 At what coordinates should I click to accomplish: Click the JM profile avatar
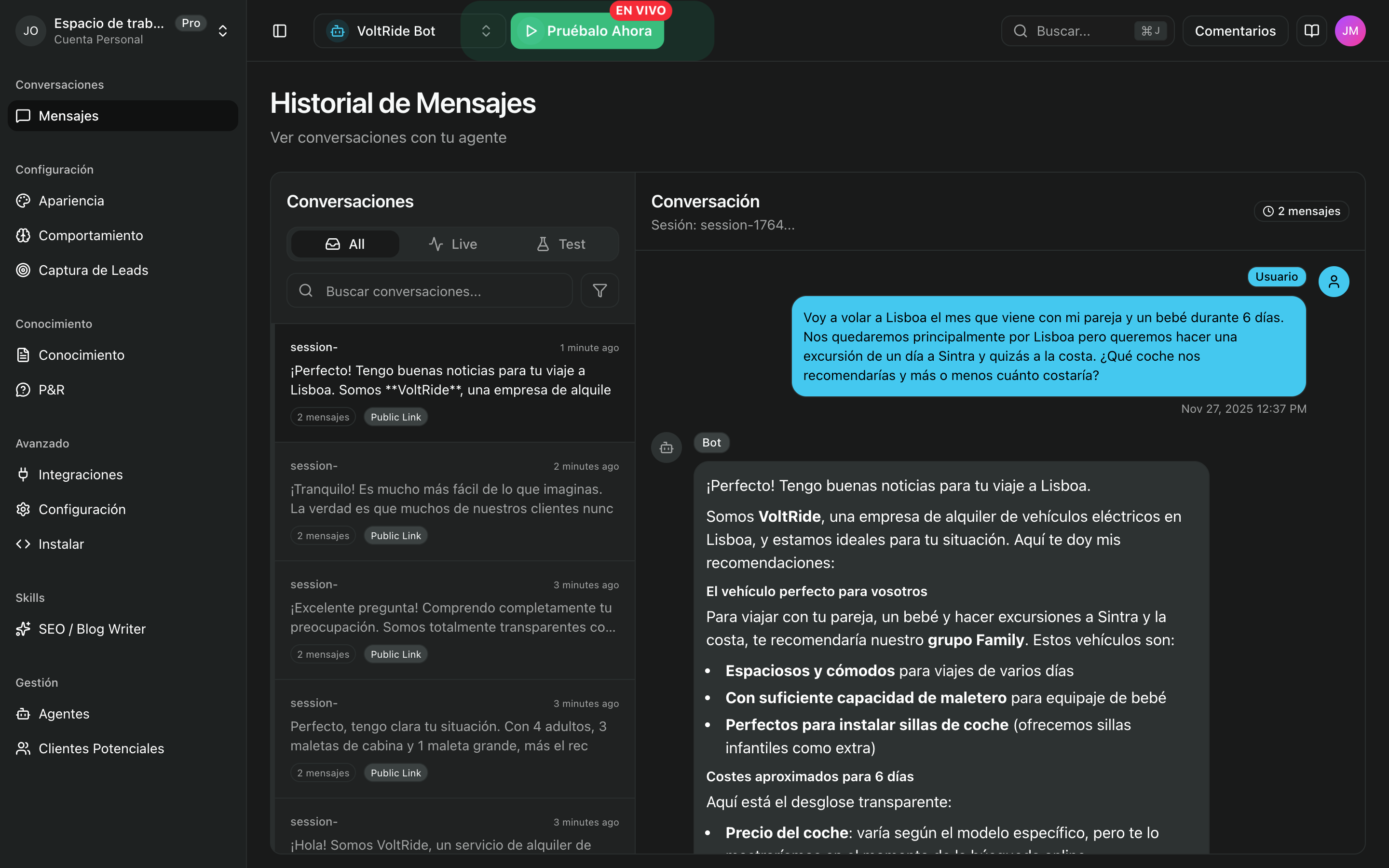coord(1350,31)
